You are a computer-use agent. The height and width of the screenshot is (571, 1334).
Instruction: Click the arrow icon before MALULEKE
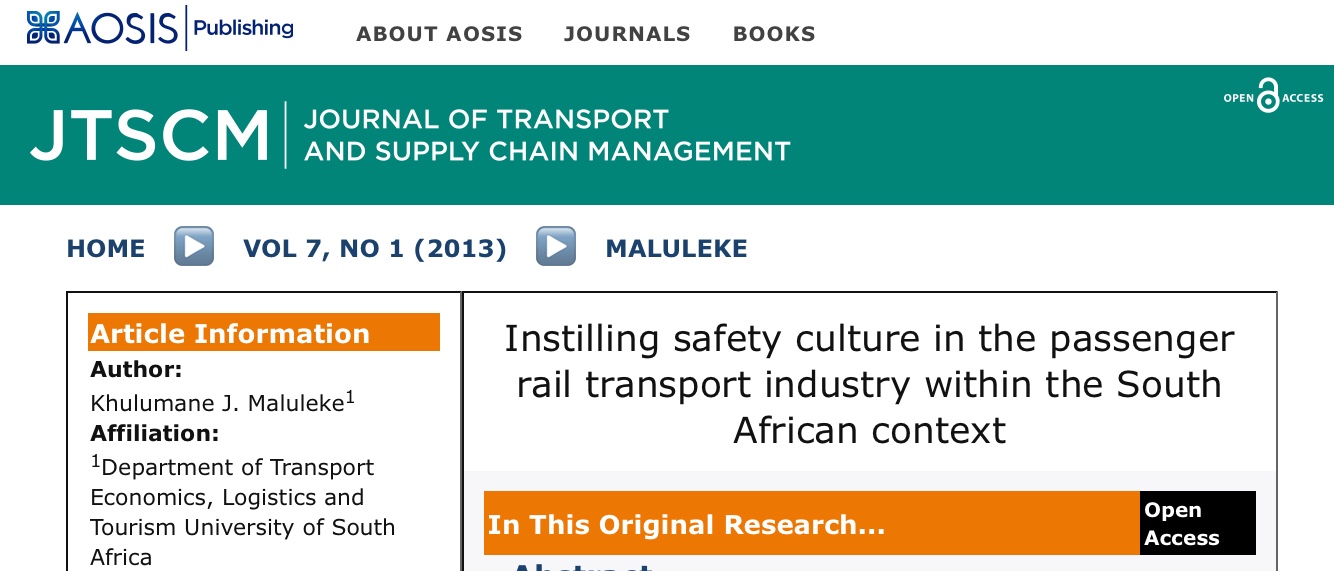pos(555,247)
